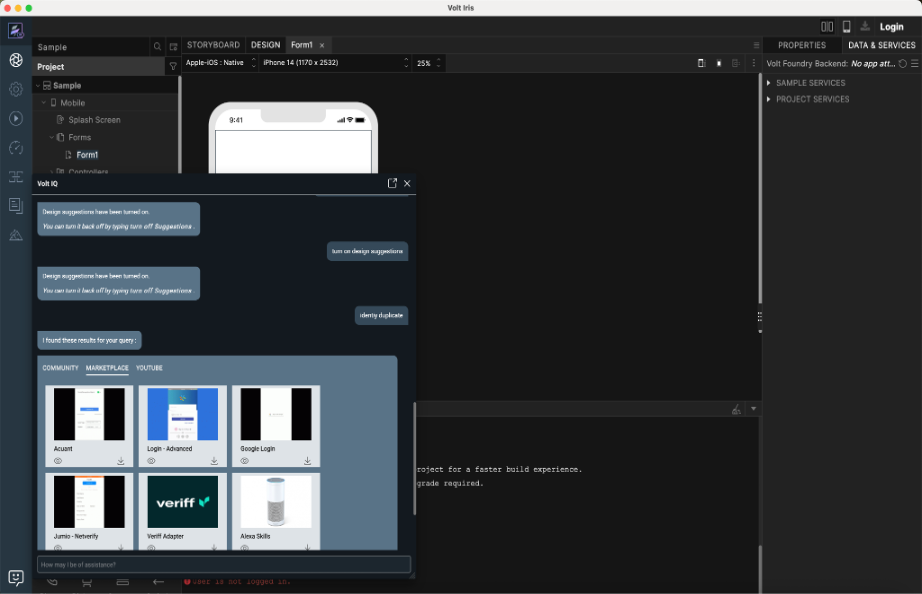The image size is (922, 594).
Task: Click the Volt IQ assistance input field
Action: tap(223, 565)
